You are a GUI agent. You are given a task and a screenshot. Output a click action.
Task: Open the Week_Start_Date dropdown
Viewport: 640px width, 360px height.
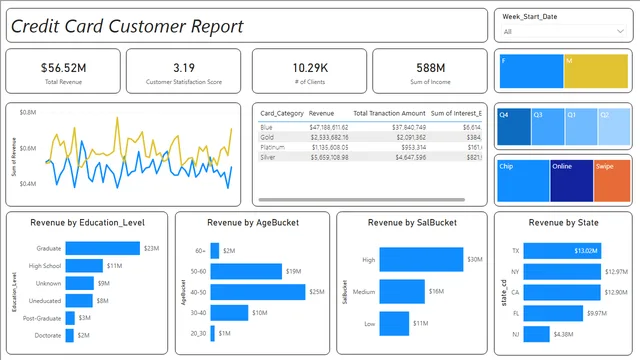tap(564, 31)
